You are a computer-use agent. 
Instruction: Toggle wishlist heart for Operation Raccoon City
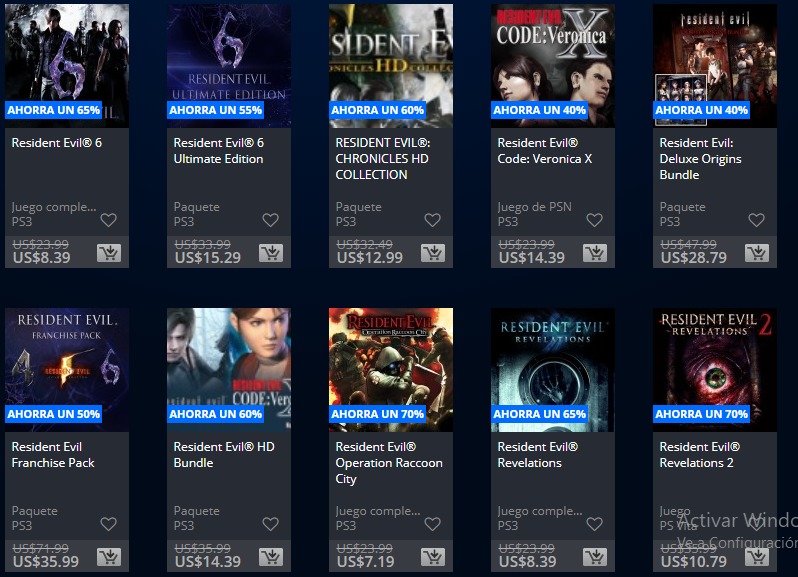[x=433, y=524]
